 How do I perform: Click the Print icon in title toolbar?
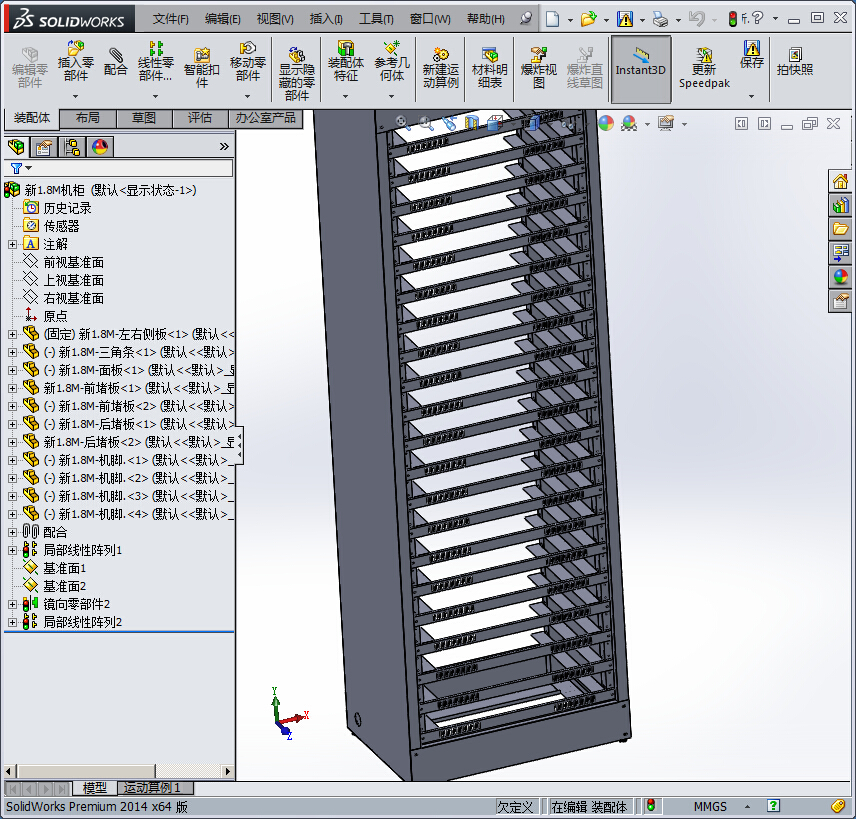660,20
